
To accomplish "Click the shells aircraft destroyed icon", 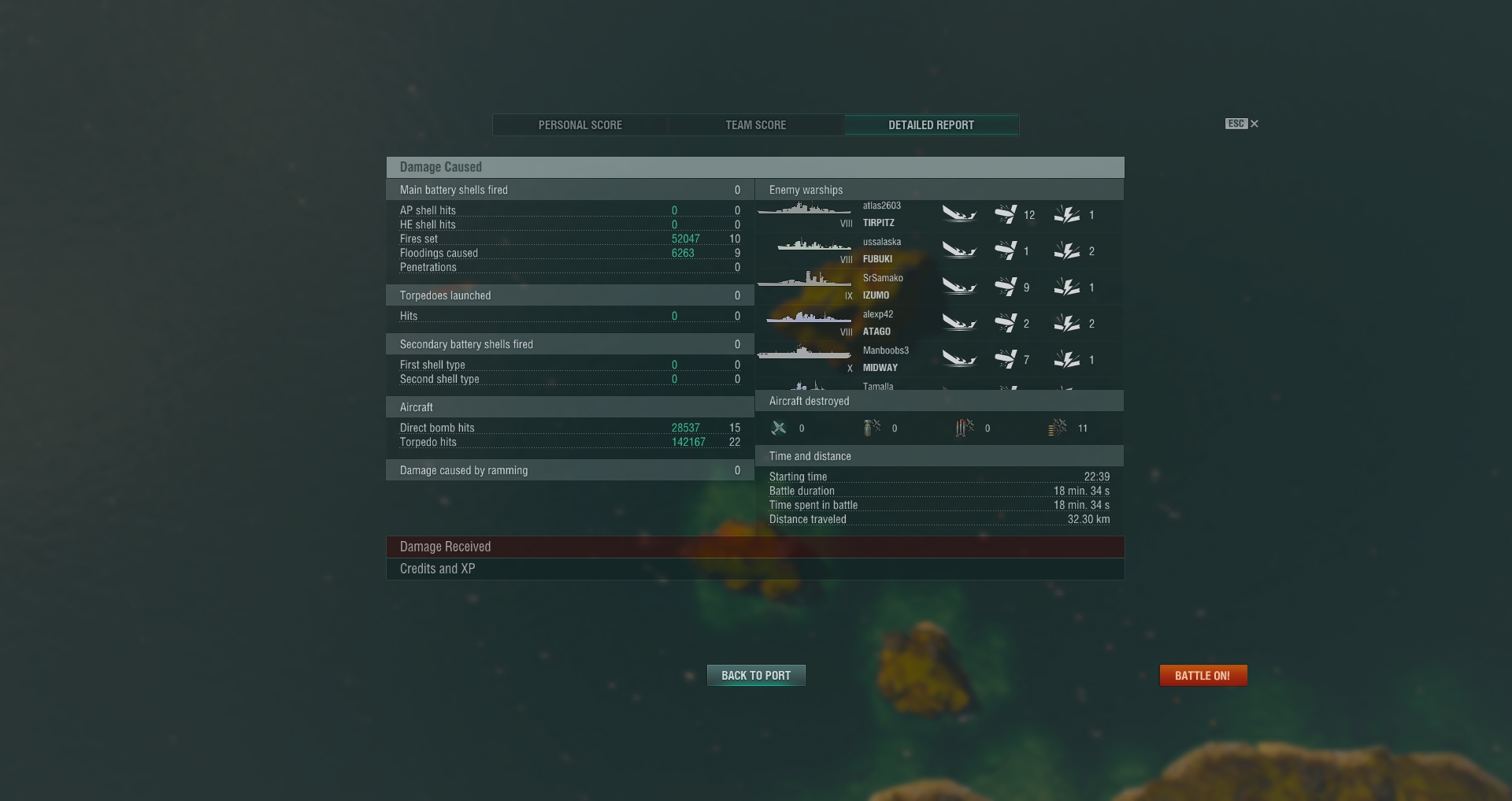I will [x=965, y=428].
